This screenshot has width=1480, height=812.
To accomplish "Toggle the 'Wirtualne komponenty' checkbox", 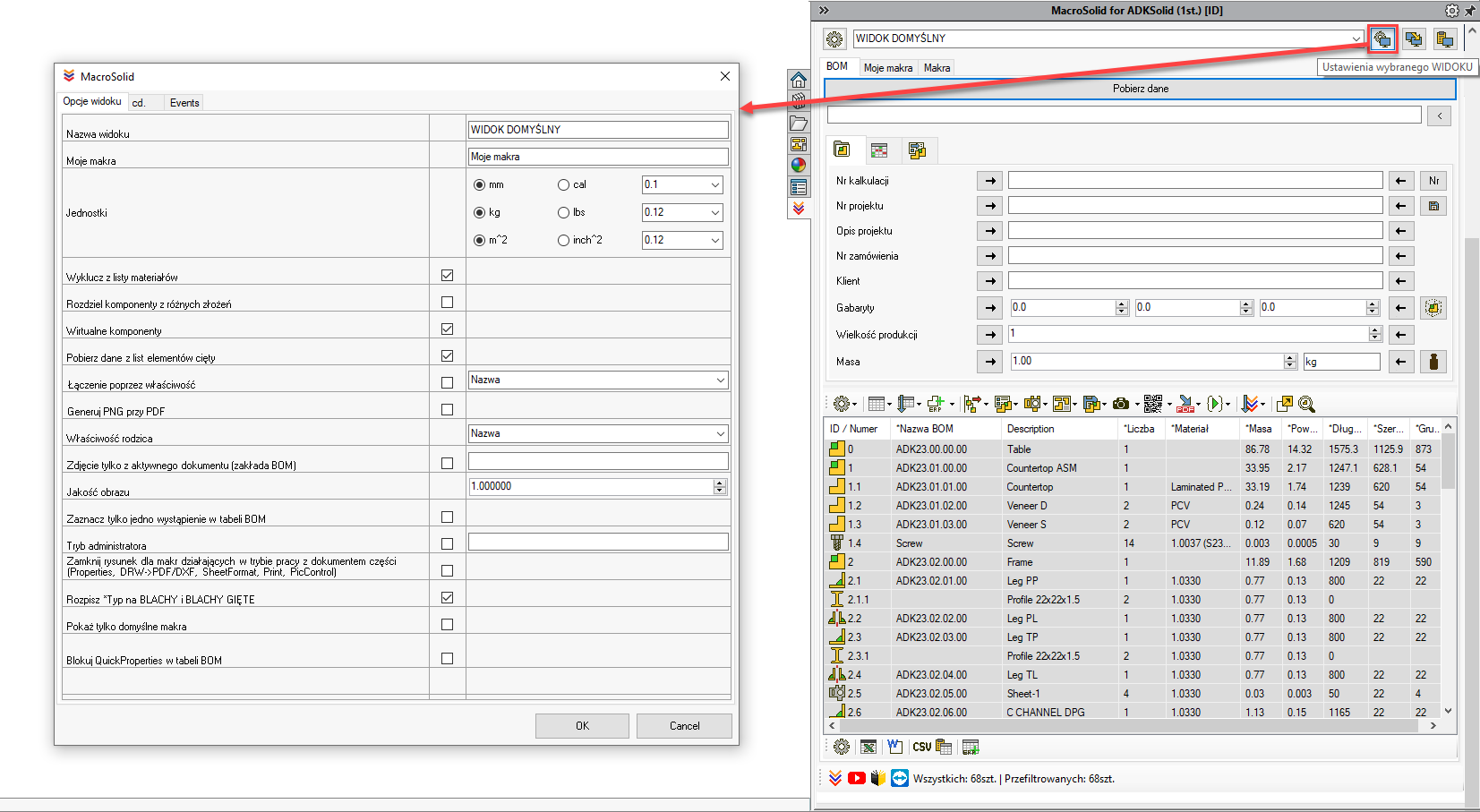I will point(447,329).
